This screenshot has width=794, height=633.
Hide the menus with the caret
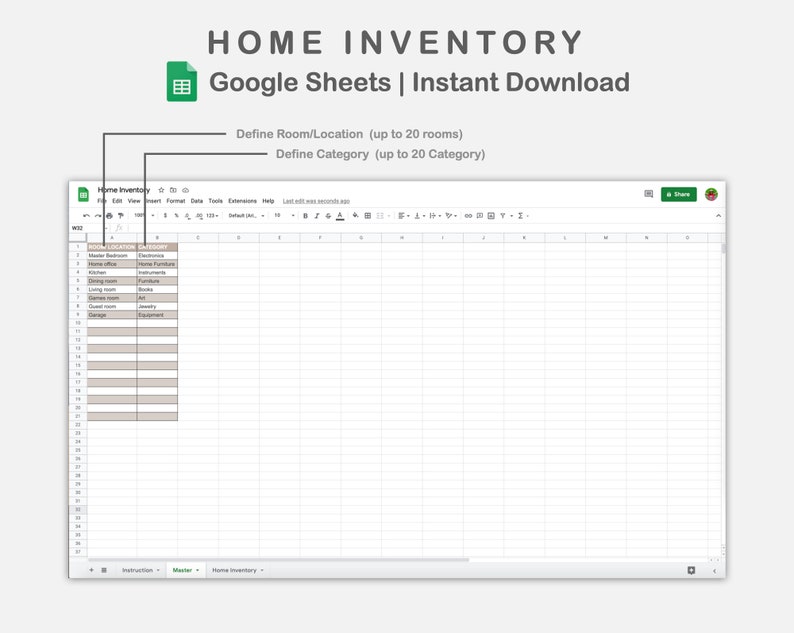coord(718,216)
